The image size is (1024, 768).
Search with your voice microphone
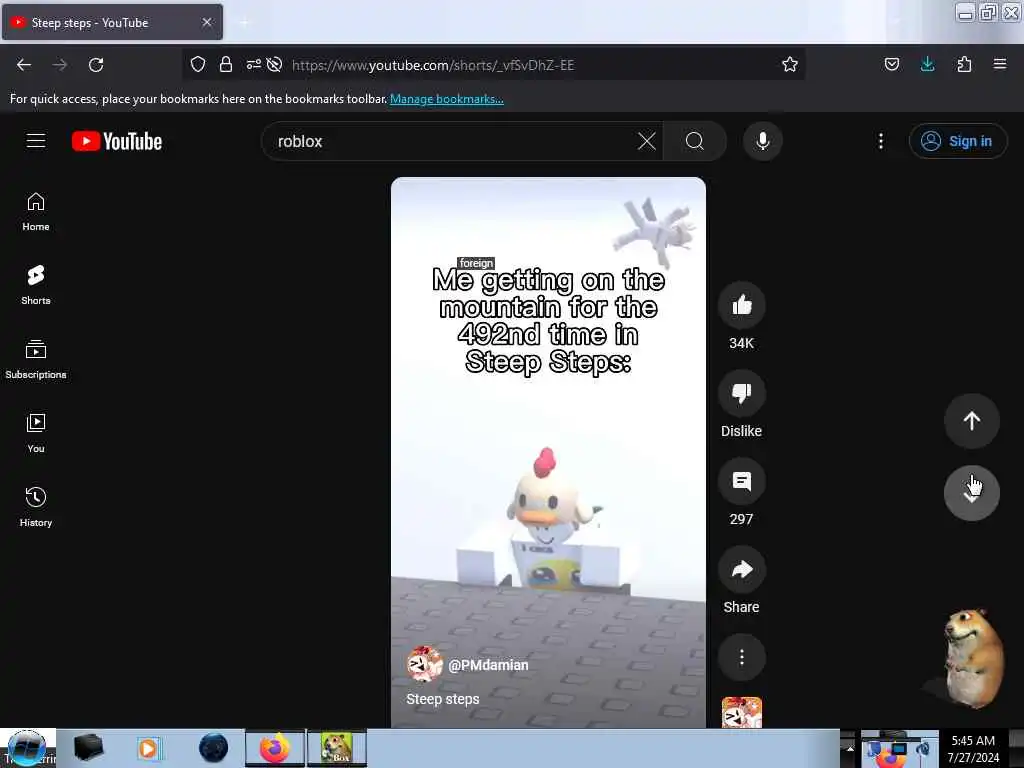point(763,141)
